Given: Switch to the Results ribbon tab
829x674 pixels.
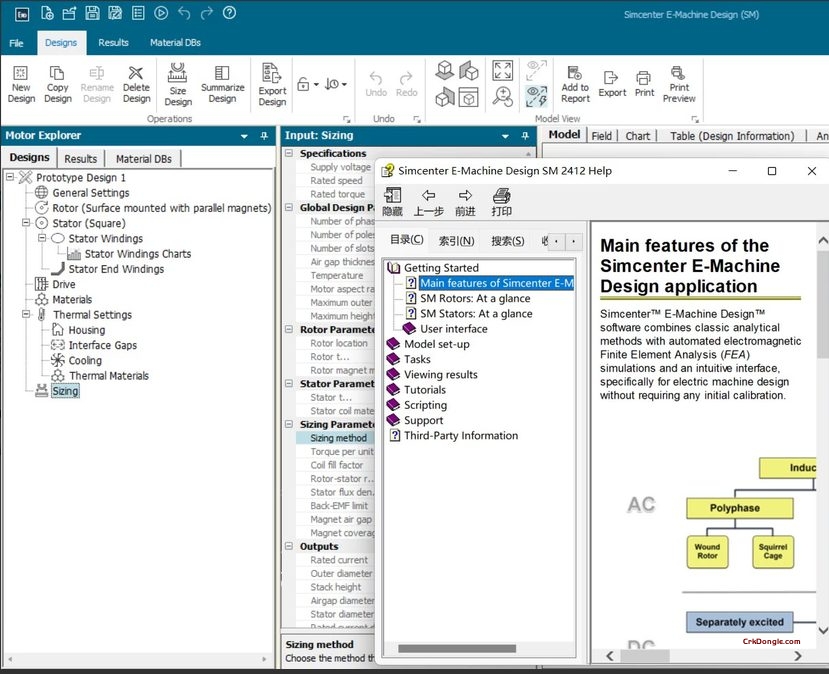Looking at the screenshot, I should (x=113, y=43).
